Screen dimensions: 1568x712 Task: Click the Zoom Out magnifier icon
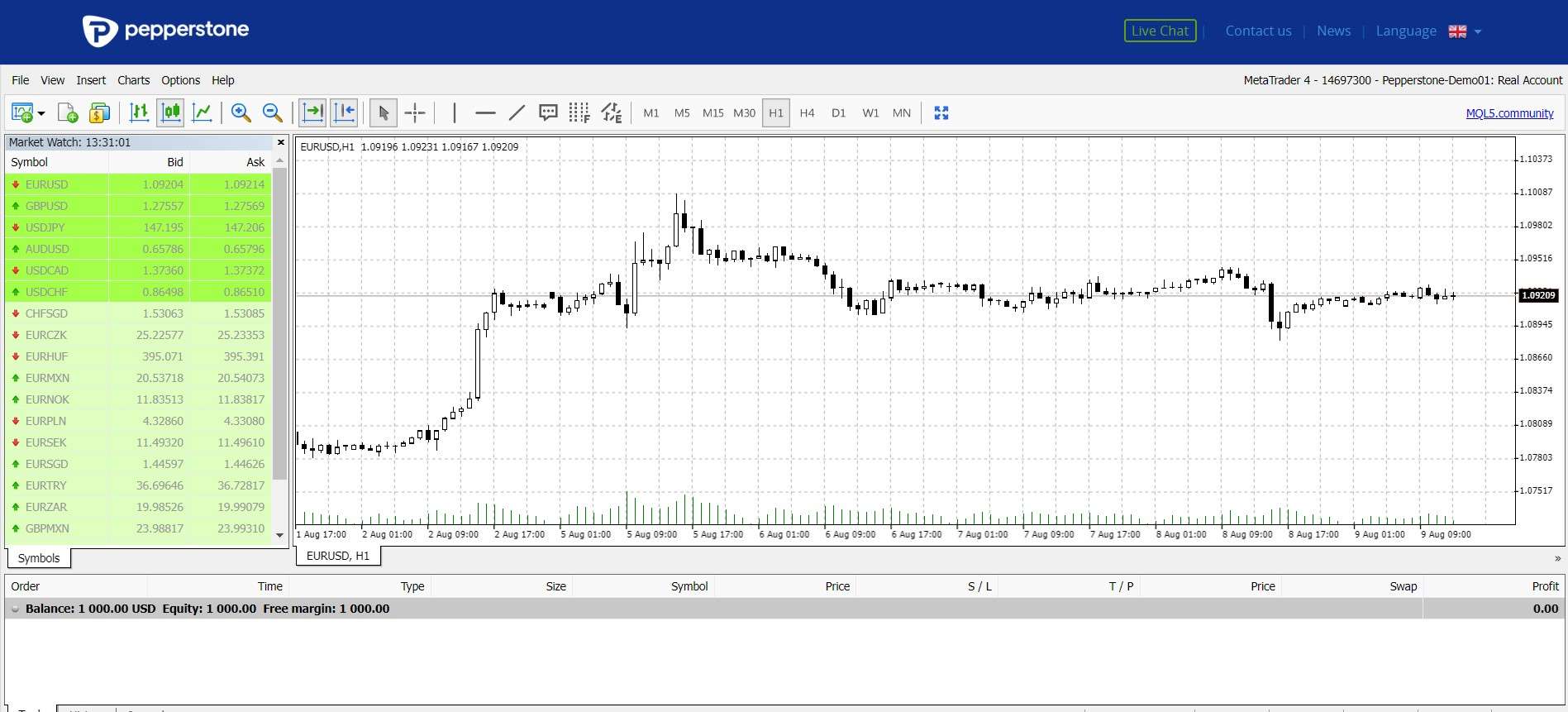click(x=272, y=112)
